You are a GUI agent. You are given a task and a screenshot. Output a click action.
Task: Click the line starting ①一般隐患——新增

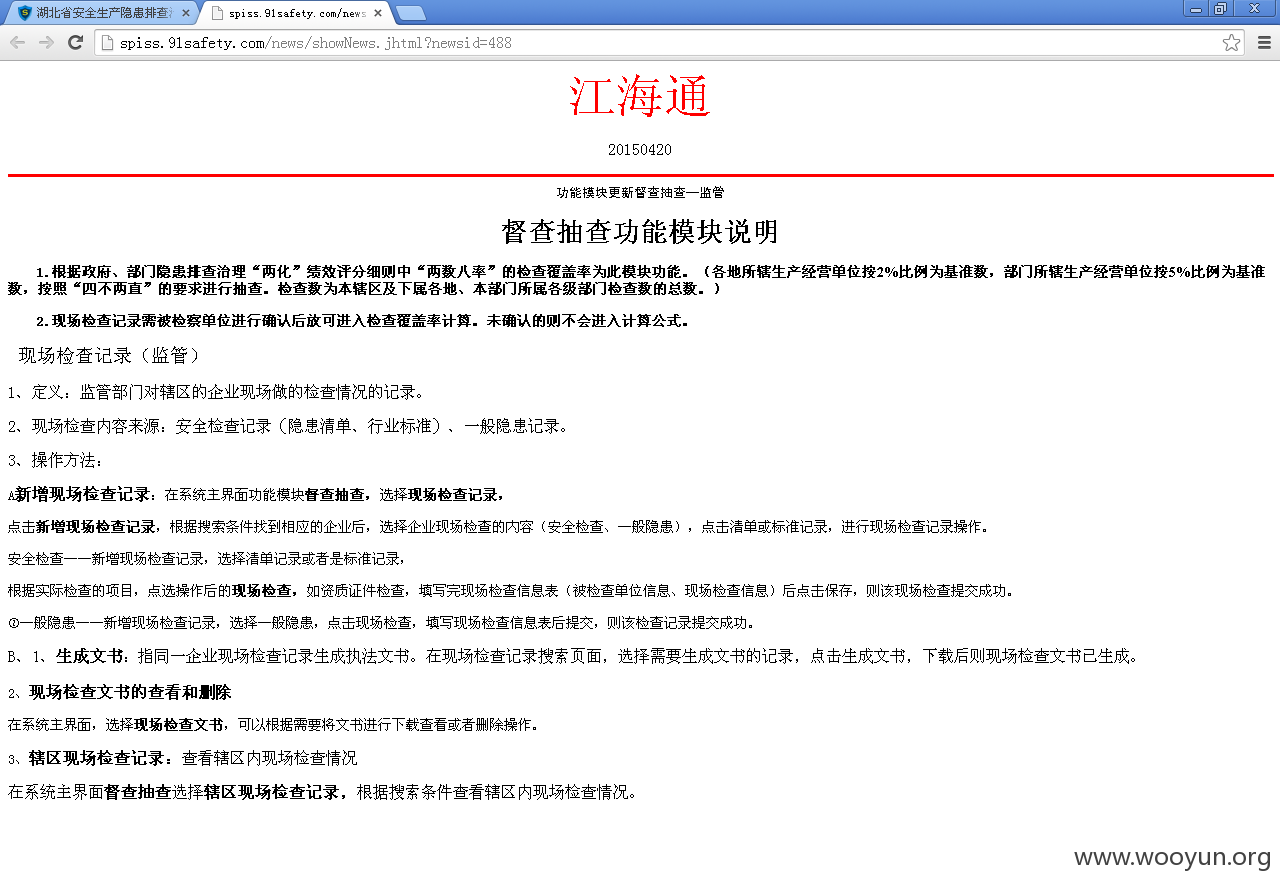coord(381,622)
